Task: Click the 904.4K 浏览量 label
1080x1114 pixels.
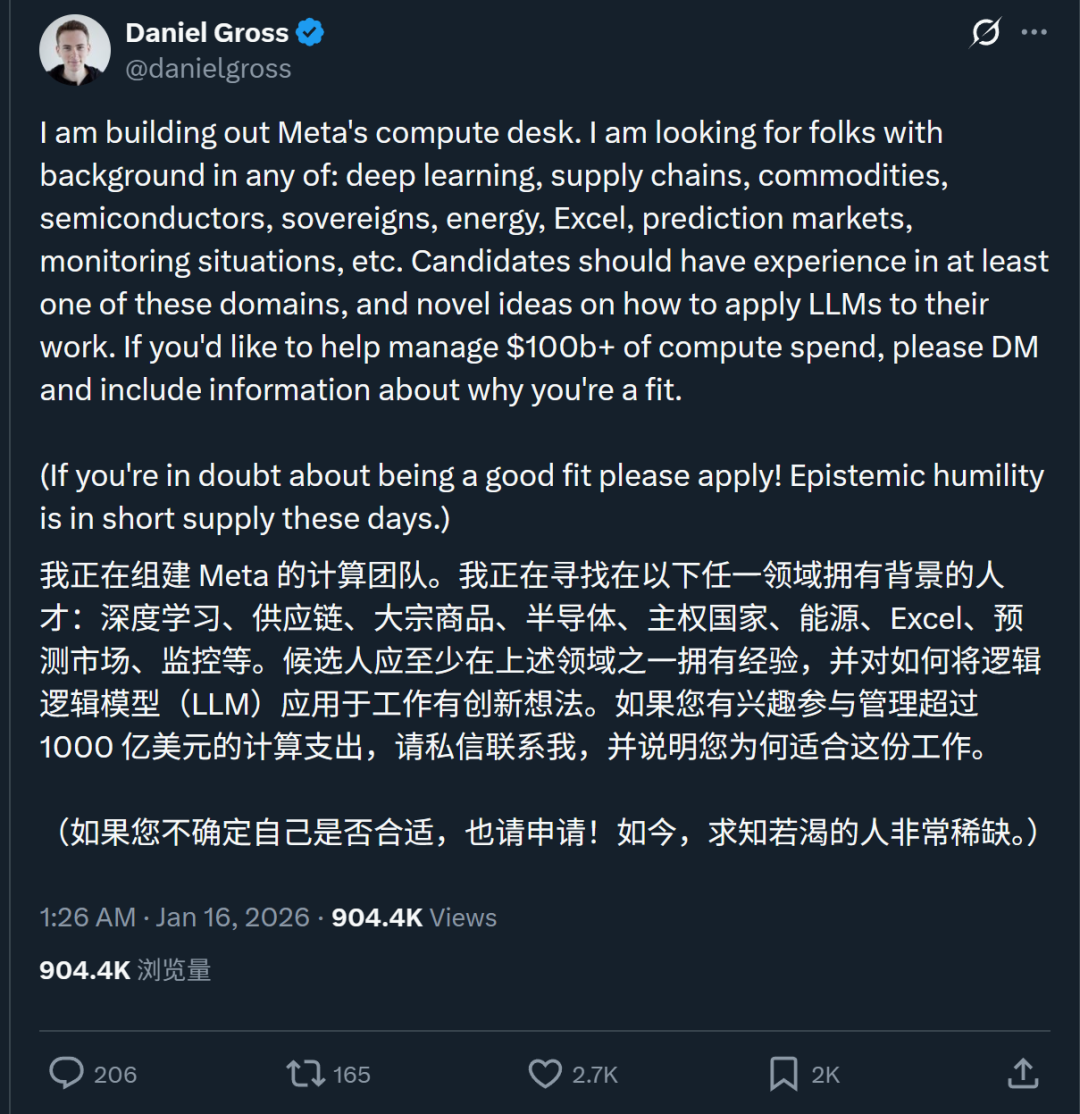Action: tap(125, 970)
